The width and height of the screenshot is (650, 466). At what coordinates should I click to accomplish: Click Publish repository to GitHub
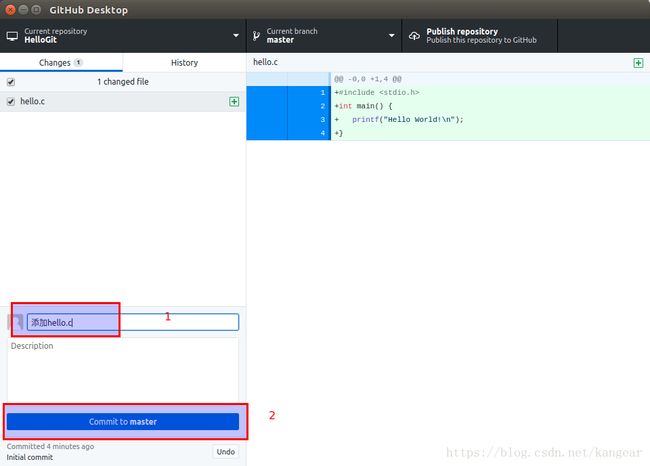[480, 36]
